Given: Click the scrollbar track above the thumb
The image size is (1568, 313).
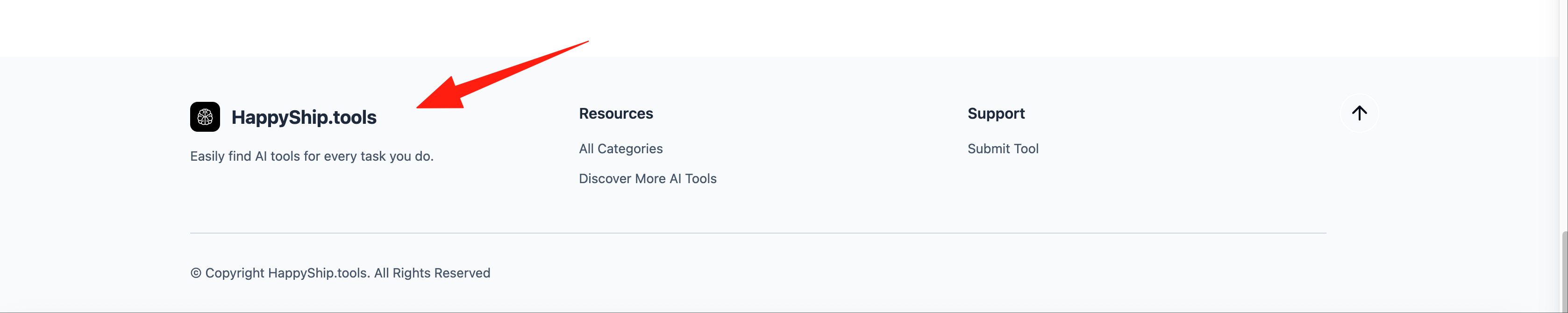Looking at the screenshot, I should pos(1563,122).
